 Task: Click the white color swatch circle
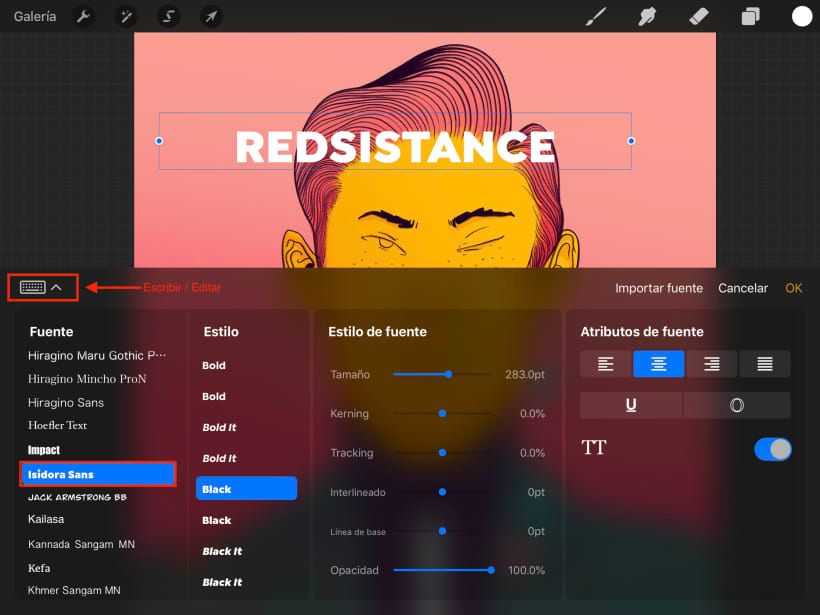(802, 16)
